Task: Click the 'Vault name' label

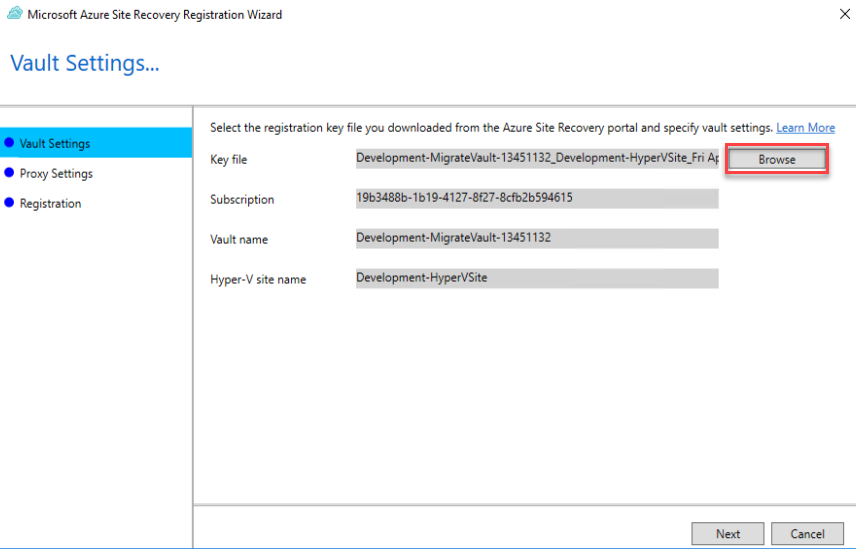Action: point(239,240)
